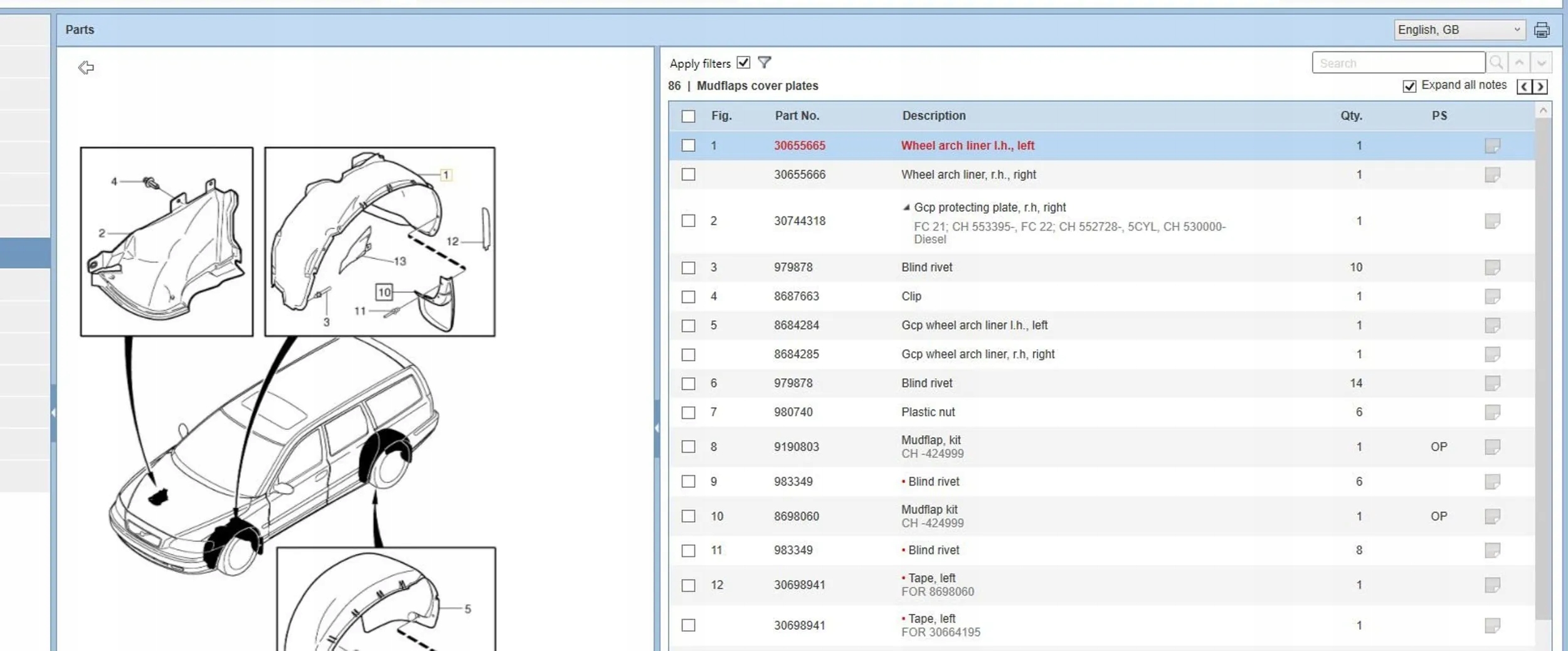The height and width of the screenshot is (651, 1568).
Task: Open the filter funnel icon
Action: [764, 63]
